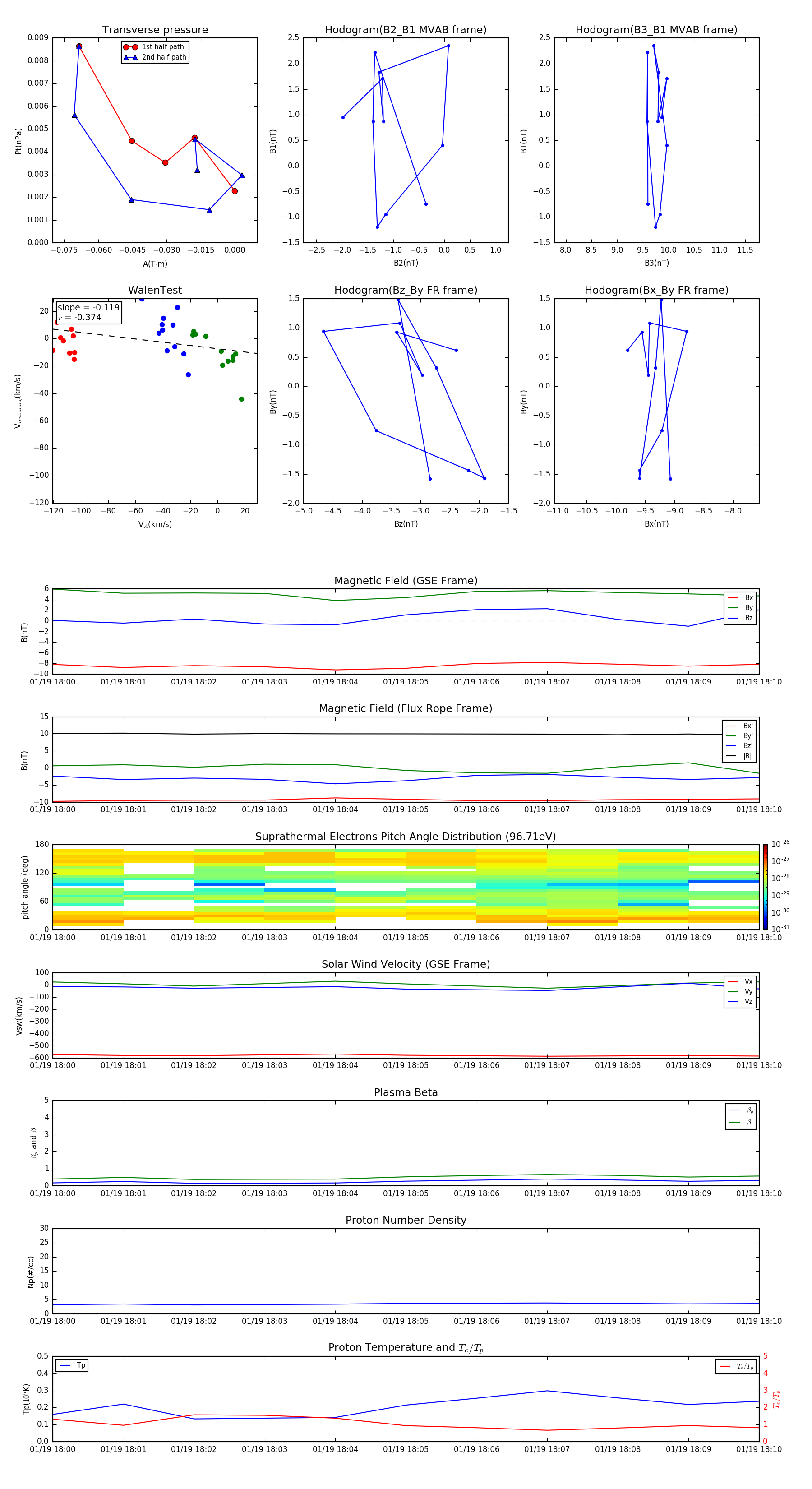Image resolution: width=812 pixels, height=1489 pixels.
Task: Click the 'B2(nT)' x-axis label
Action: tap(406, 263)
